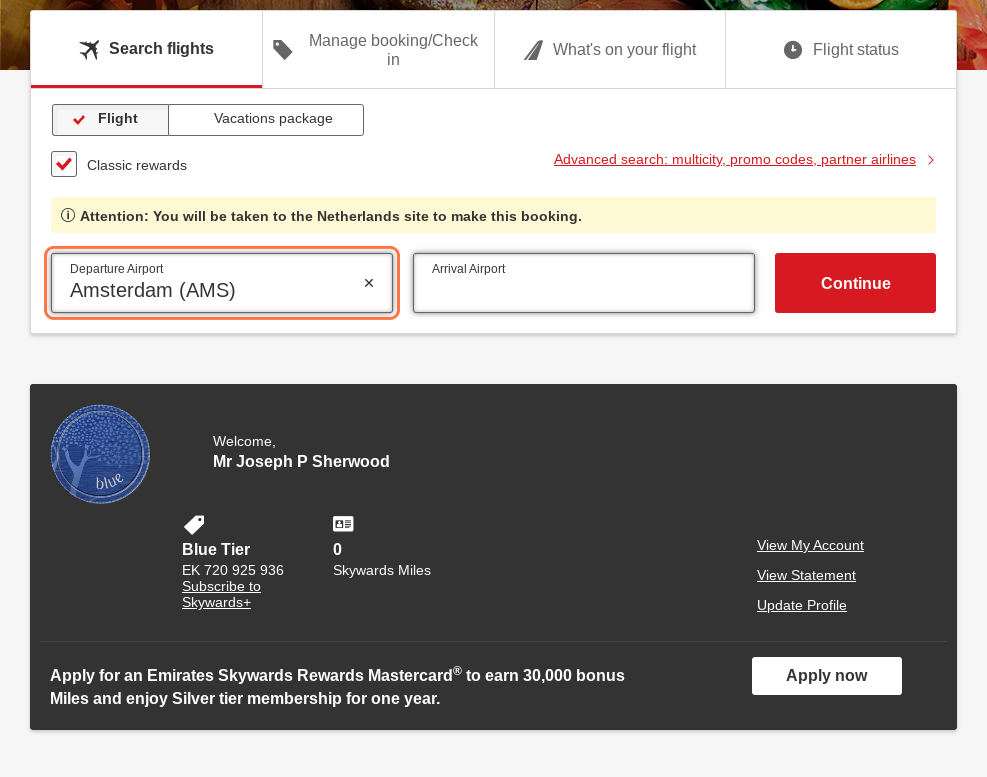Open the View My Account link

(810, 545)
